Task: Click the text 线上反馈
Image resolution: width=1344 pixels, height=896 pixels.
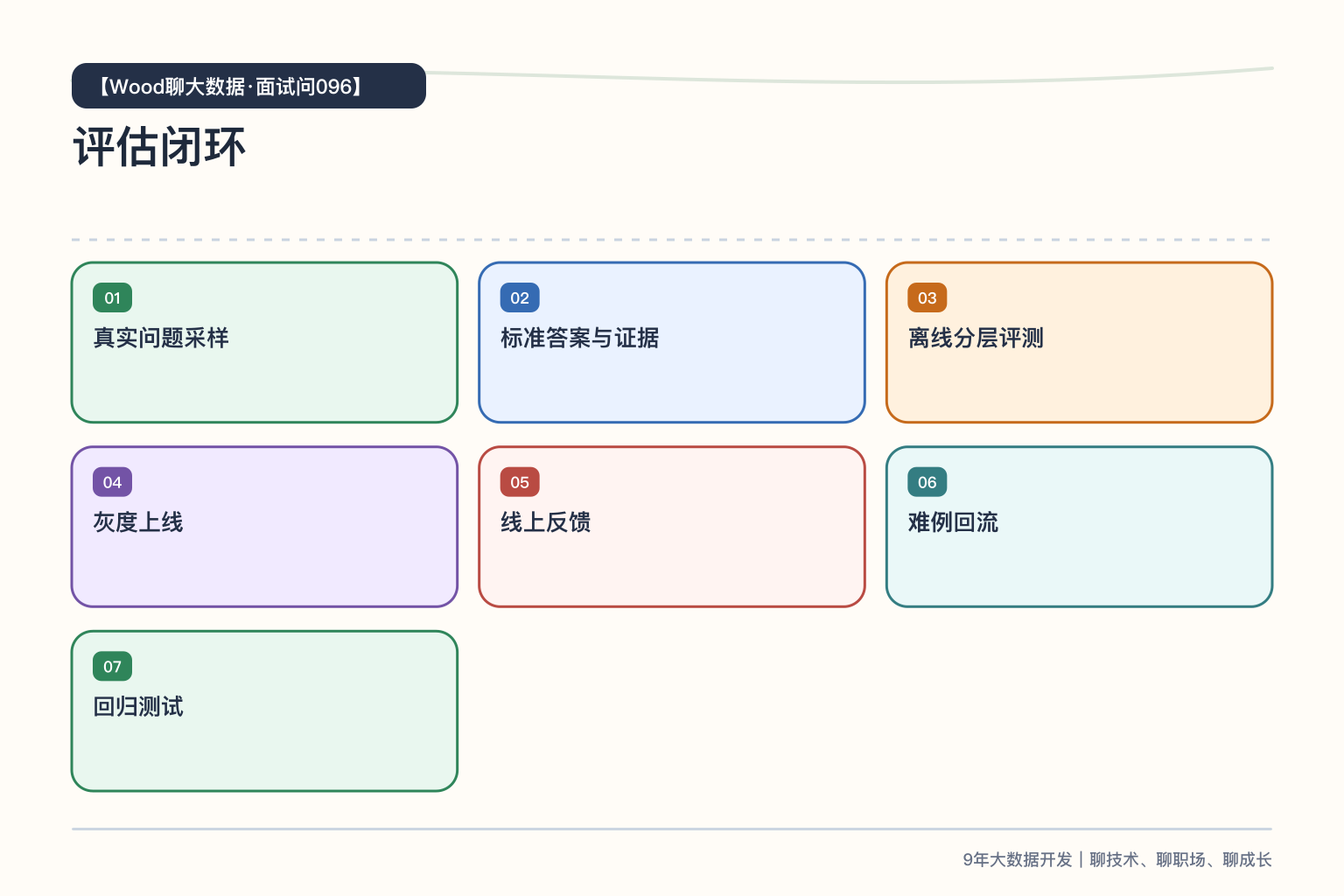Action: click(x=546, y=522)
